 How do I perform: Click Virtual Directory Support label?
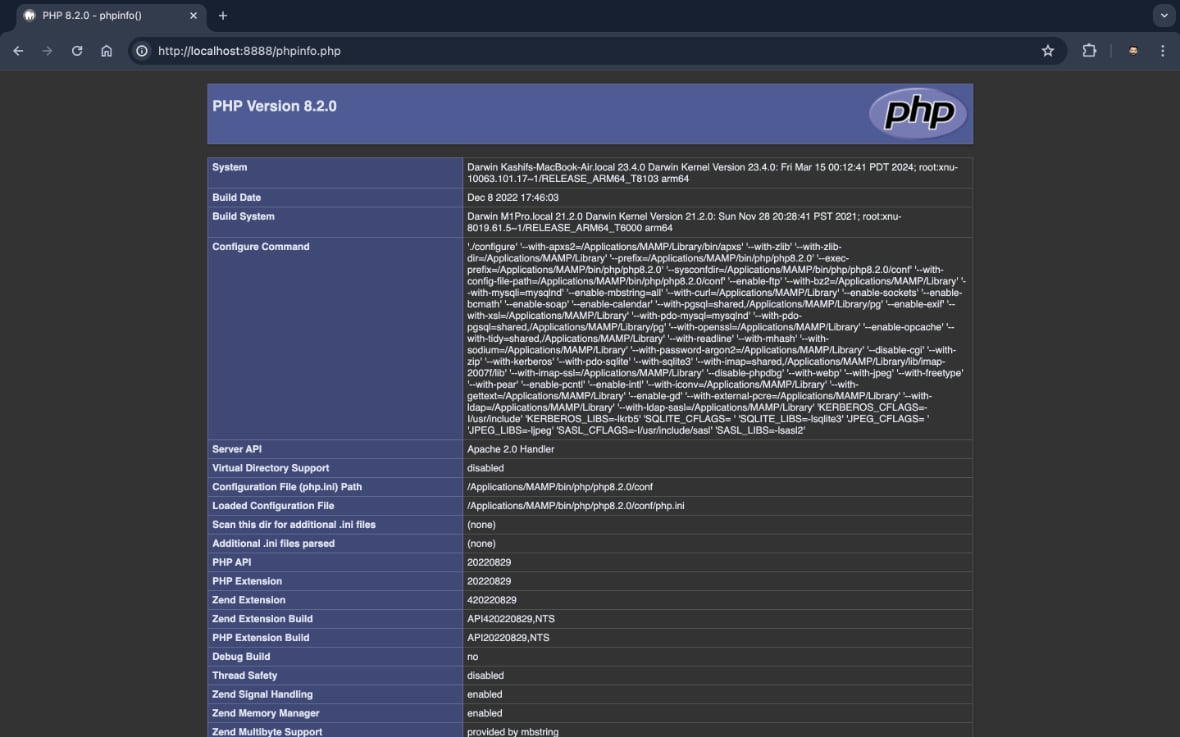[270, 467]
